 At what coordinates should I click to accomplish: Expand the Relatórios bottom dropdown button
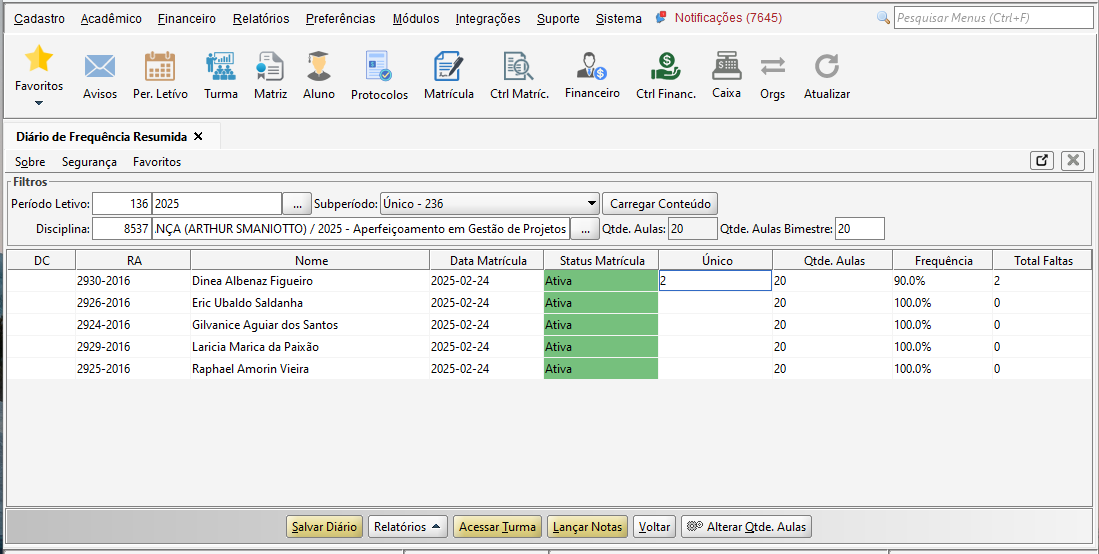point(407,527)
